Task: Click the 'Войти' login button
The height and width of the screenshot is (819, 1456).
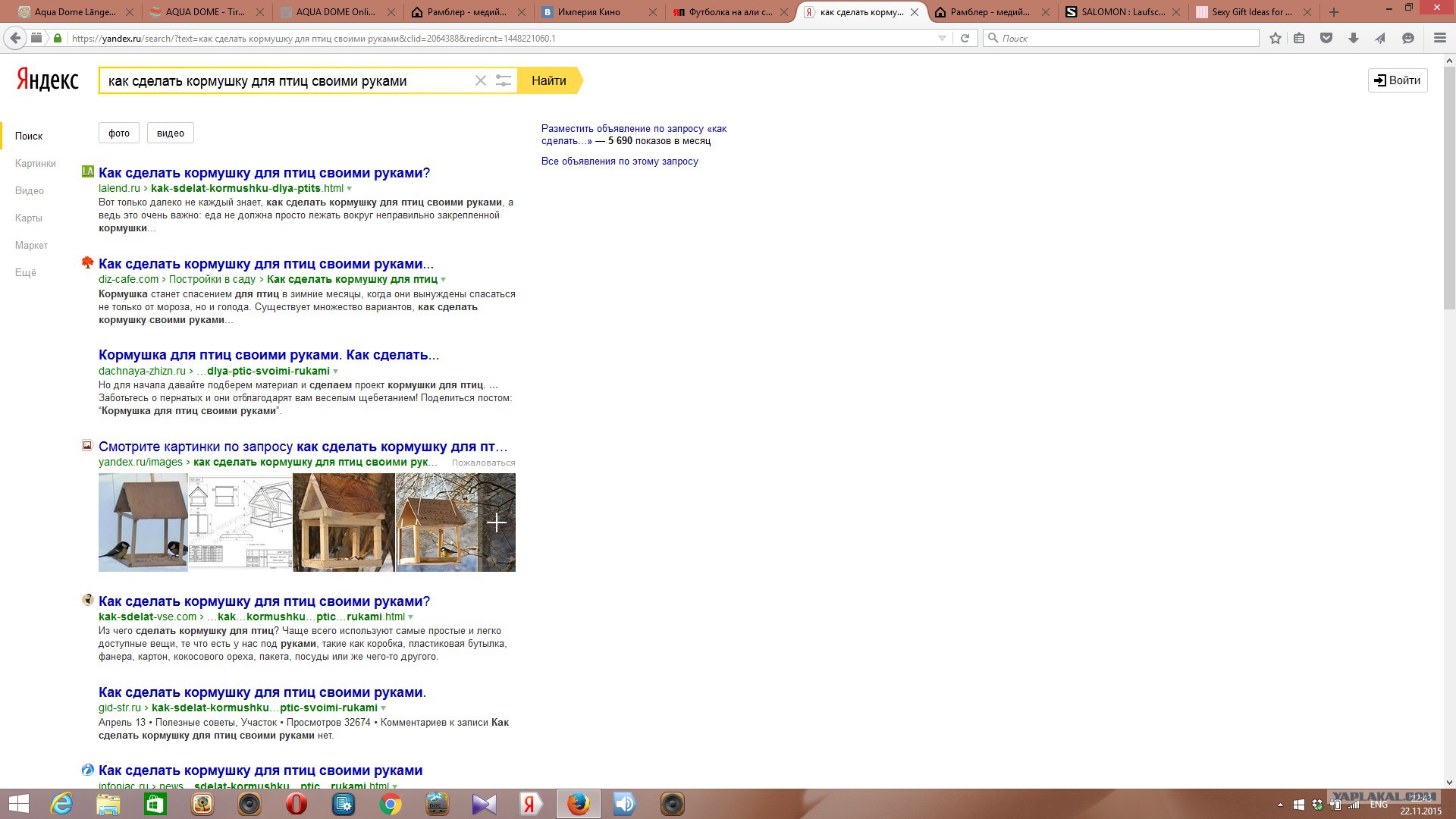Action: tap(1398, 80)
